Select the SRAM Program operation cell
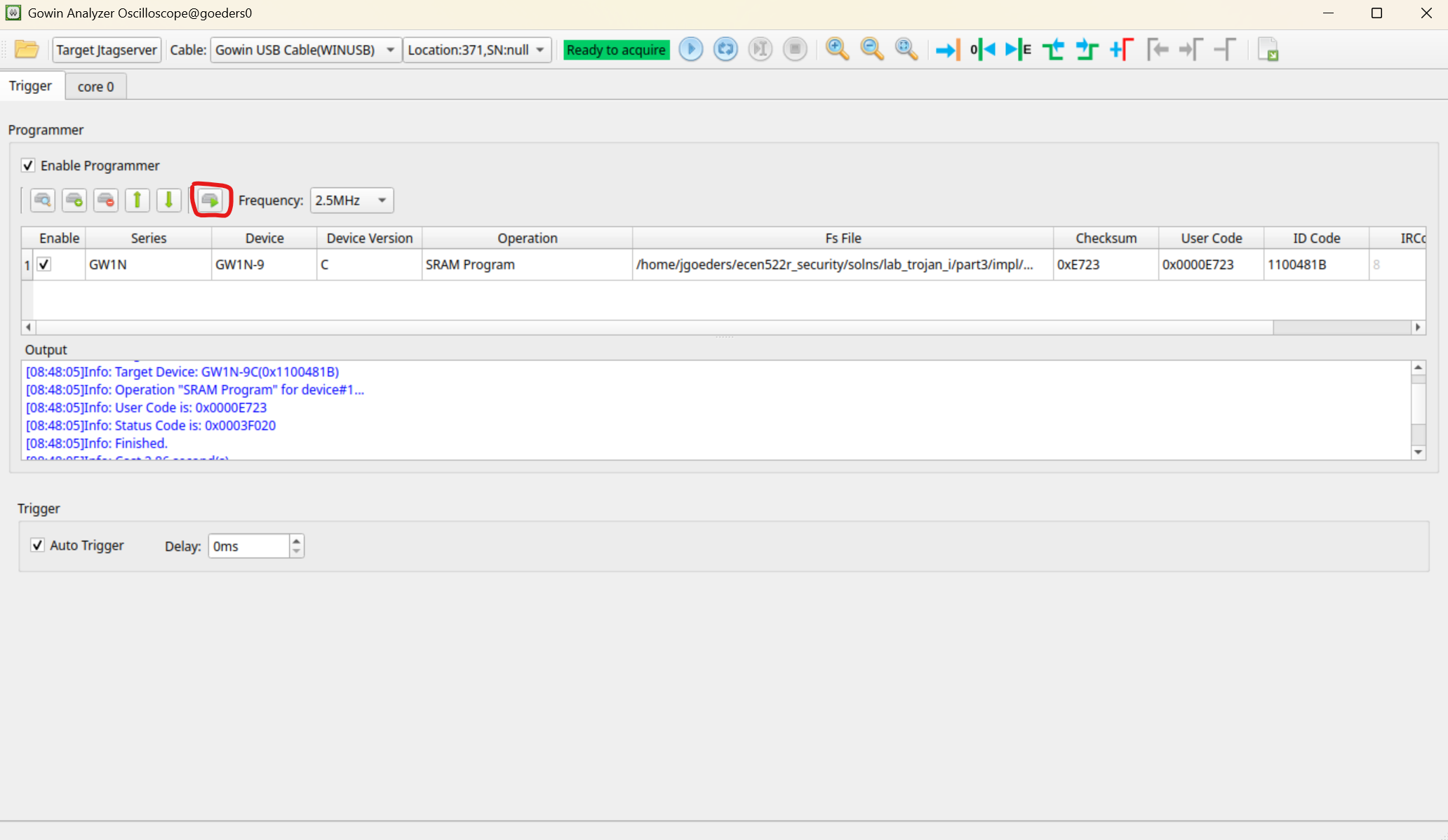Viewport: 1448px width, 840px height. point(528,264)
